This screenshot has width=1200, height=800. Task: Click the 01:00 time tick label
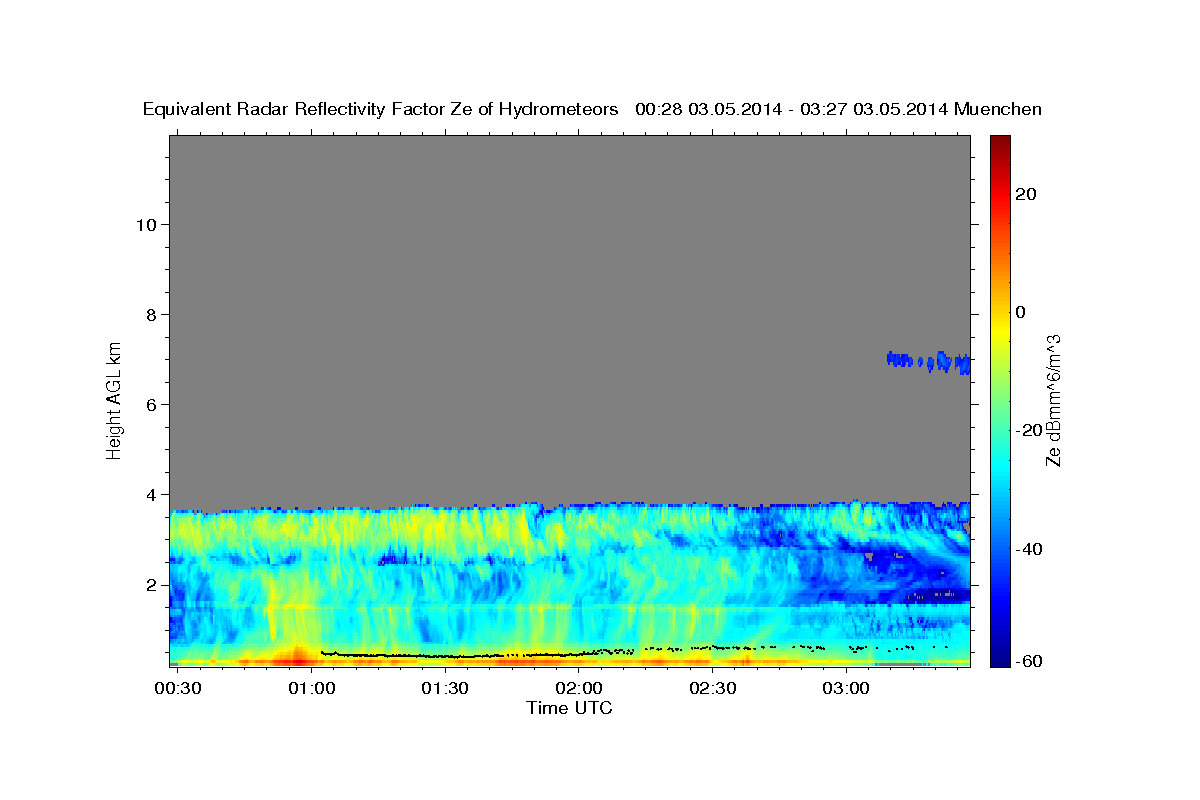click(x=311, y=689)
